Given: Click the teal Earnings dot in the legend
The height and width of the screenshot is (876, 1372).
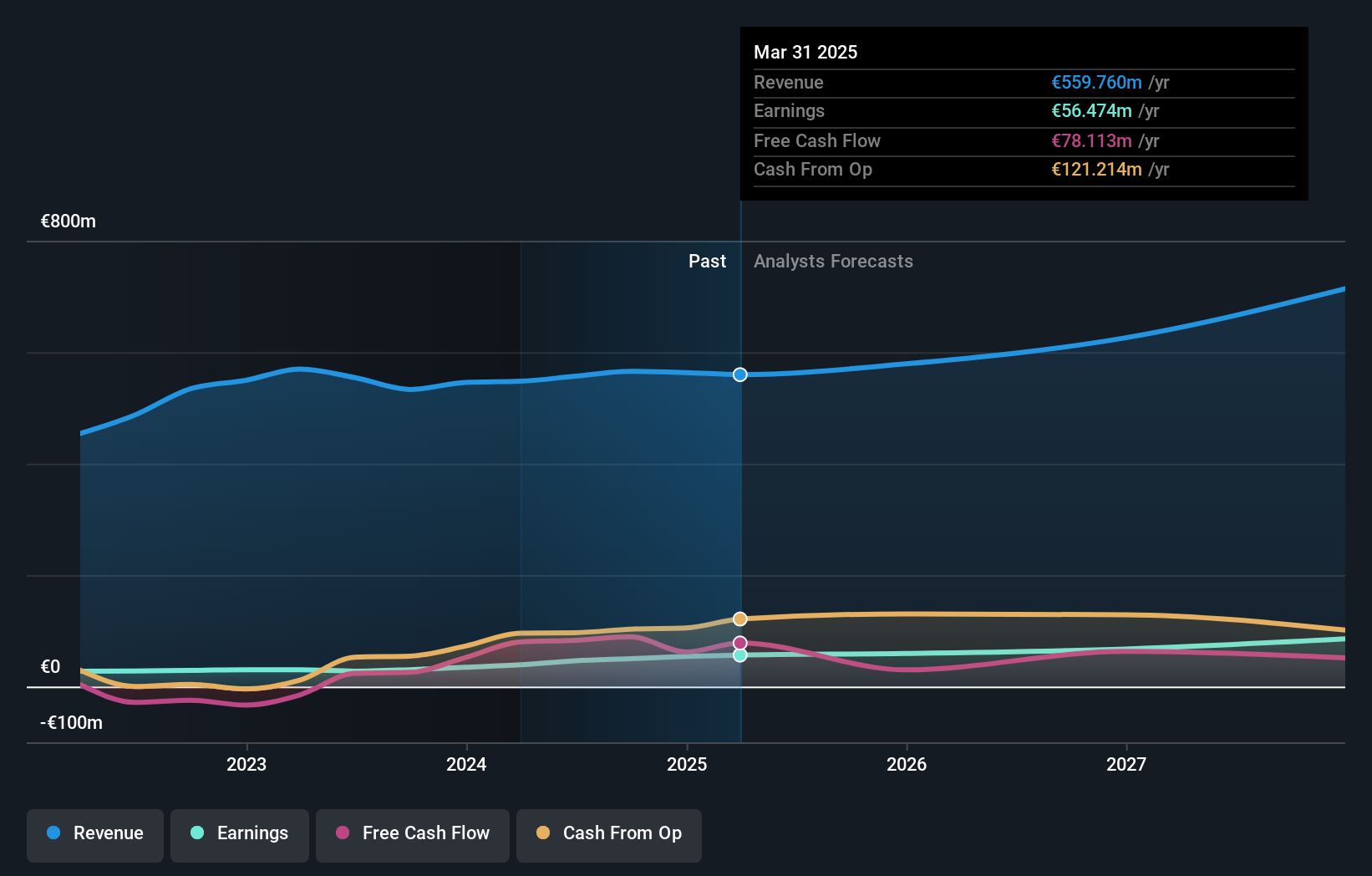Looking at the screenshot, I should click(197, 833).
